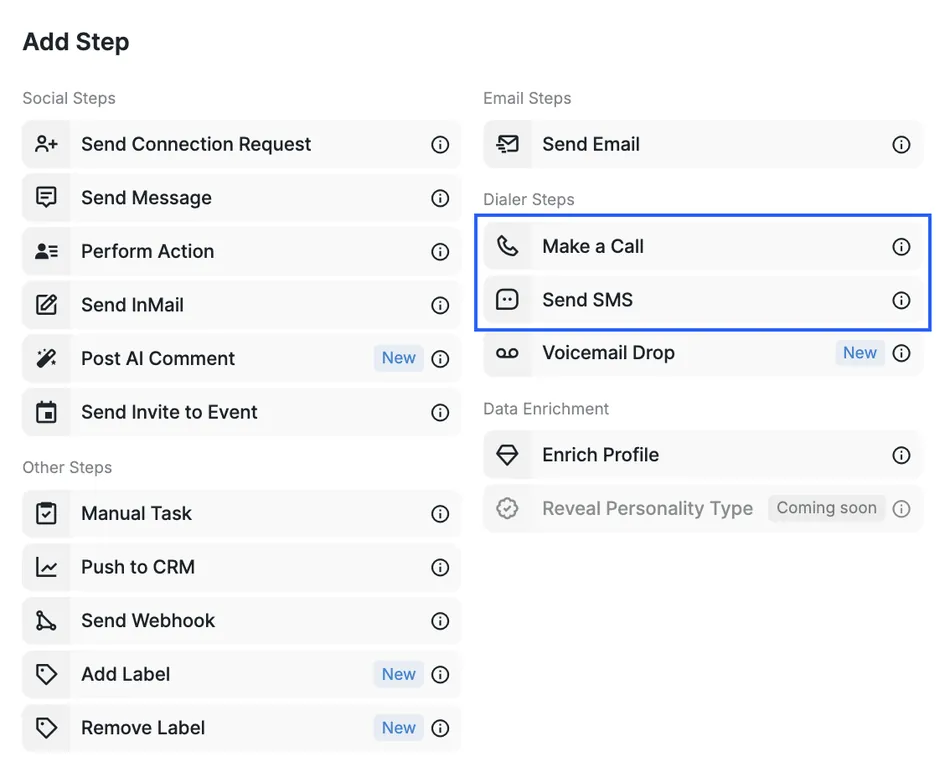Screen dimensions: 950x772
Task: Add the Add Label step
Action: pos(241,674)
